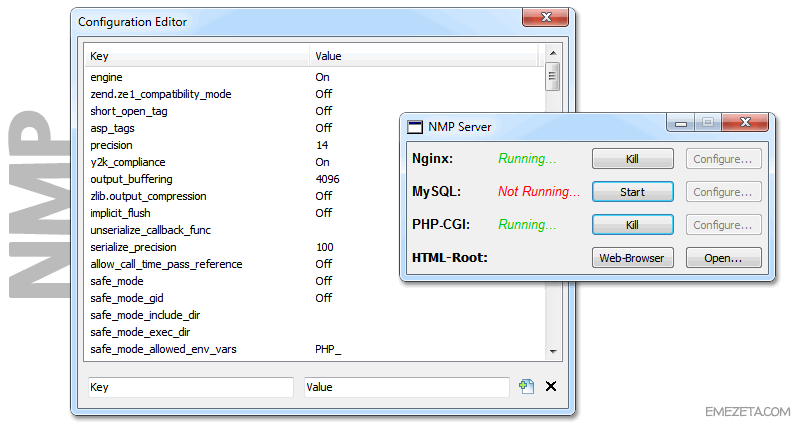Minimize the NMP Server window
The width and height of the screenshot is (800, 425).
coord(681,123)
